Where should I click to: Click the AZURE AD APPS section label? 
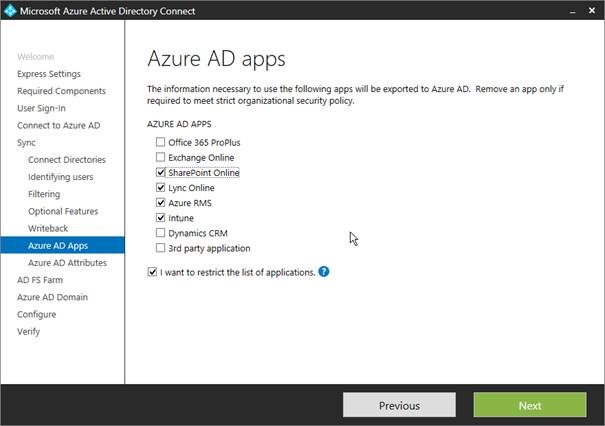coord(179,124)
